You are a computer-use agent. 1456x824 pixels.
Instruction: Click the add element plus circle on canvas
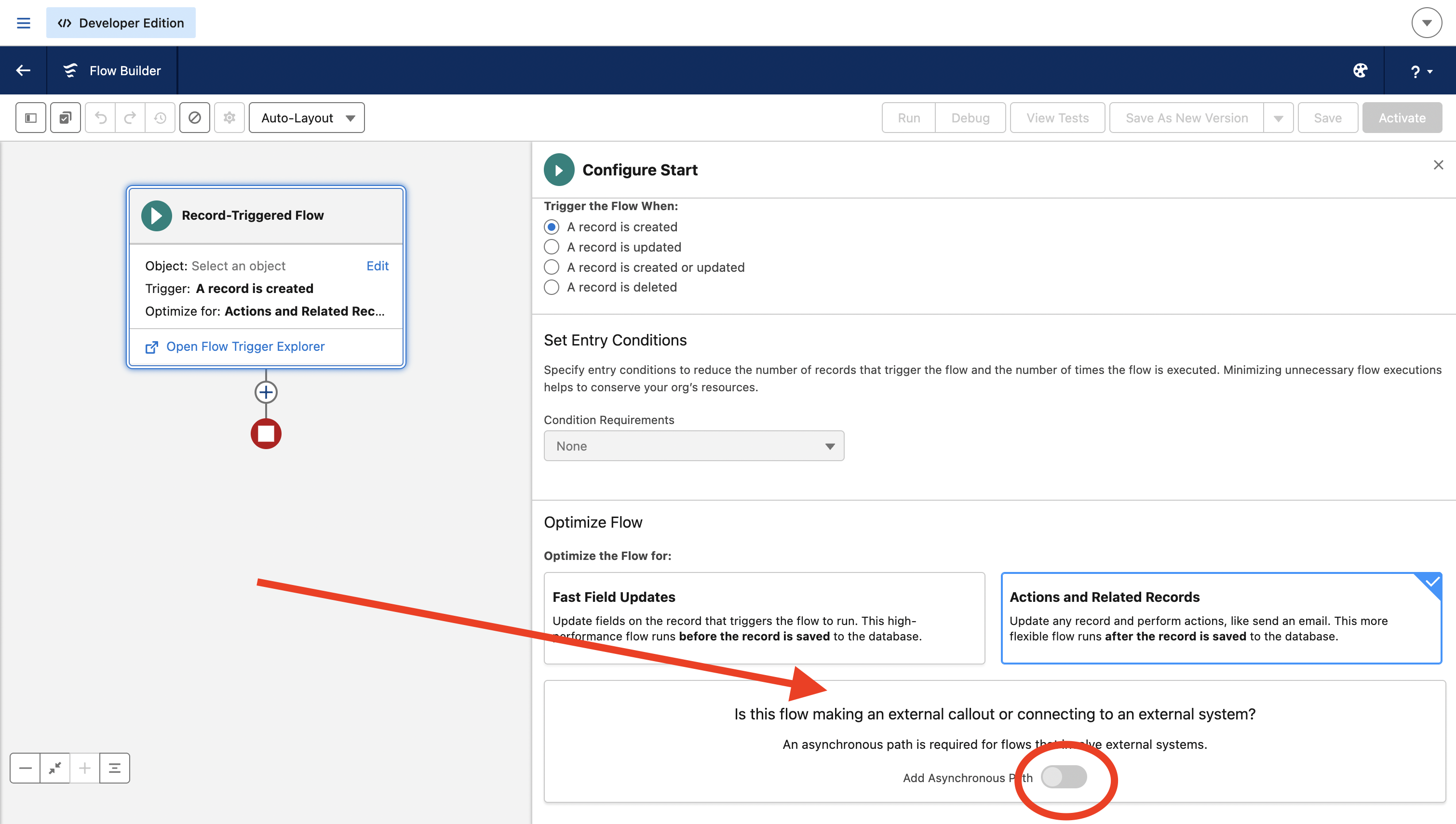click(x=266, y=392)
